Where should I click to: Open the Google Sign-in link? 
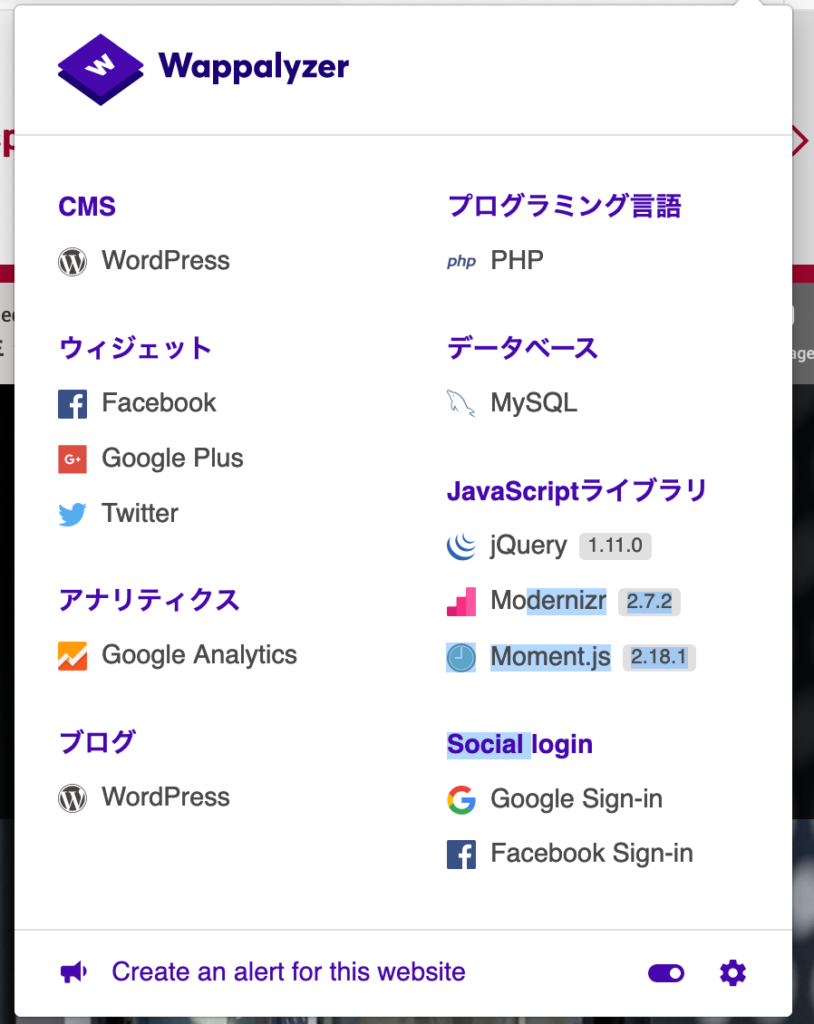(x=576, y=799)
